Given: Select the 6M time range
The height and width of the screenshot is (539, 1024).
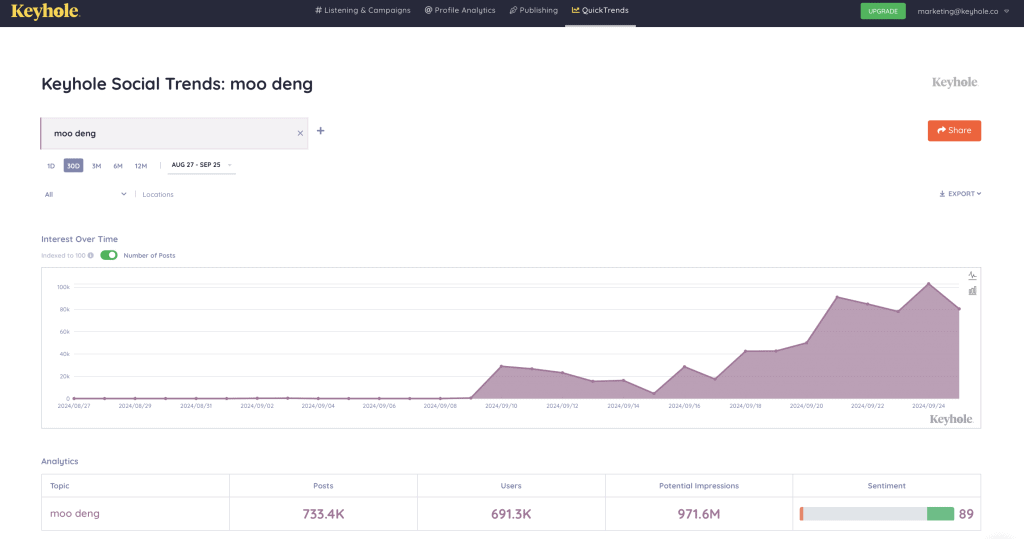Looking at the screenshot, I should tap(118, 166).
